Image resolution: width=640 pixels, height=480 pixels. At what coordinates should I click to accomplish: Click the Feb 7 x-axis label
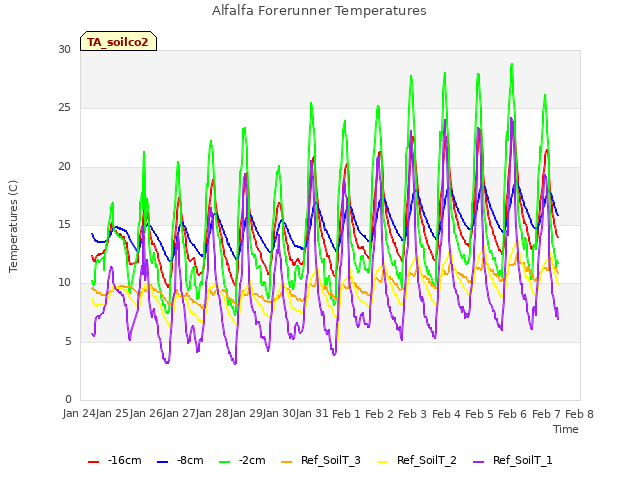[x=546, y=414]
